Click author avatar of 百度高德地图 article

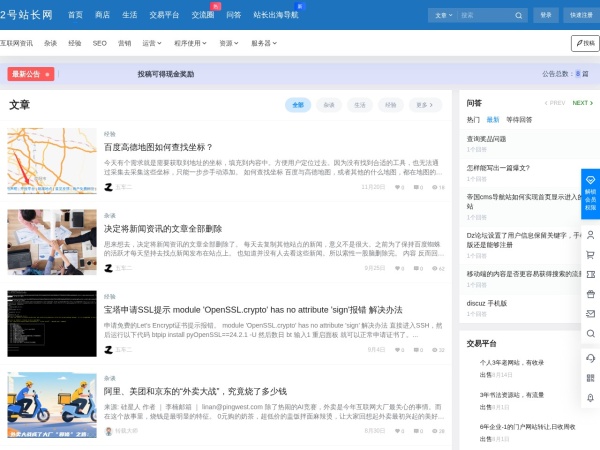click(109, 187)
